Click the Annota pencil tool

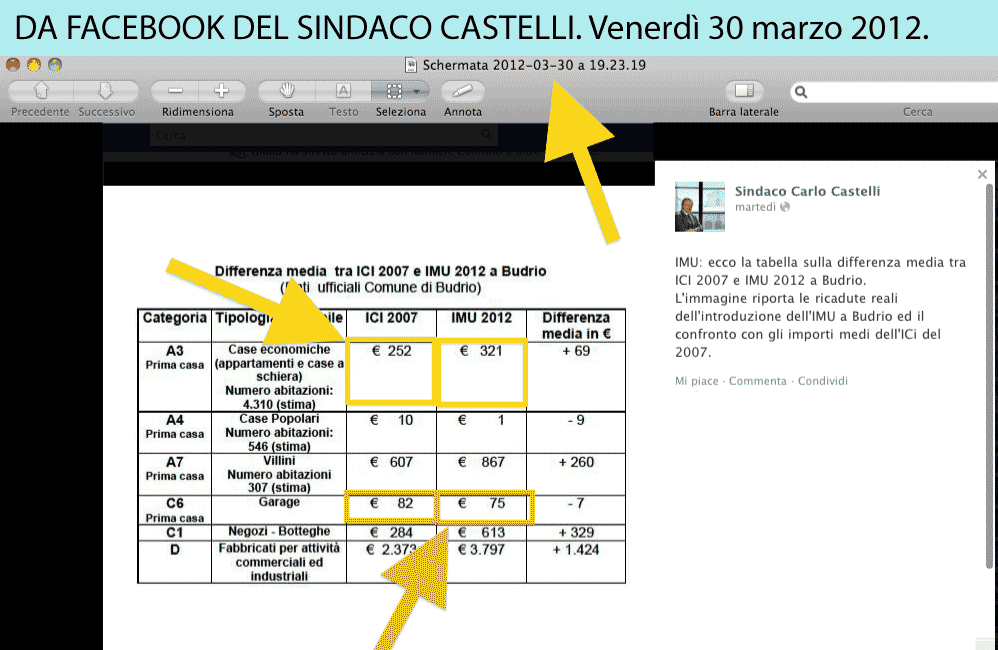[x=463, y=91]
